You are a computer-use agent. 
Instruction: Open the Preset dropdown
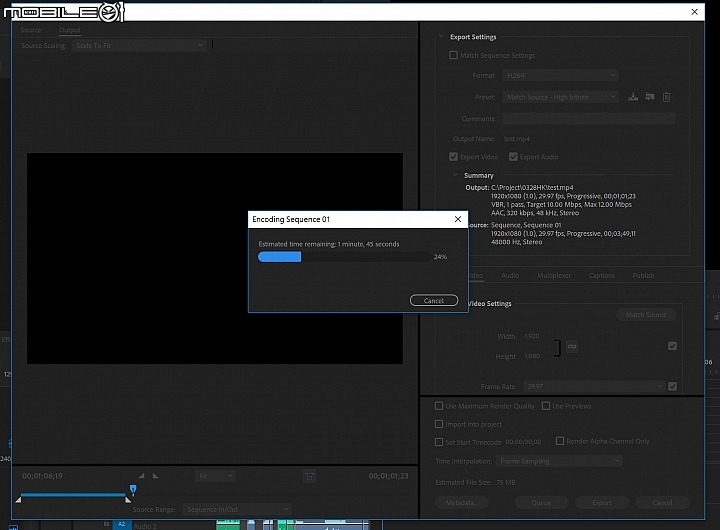click(560, 97)
